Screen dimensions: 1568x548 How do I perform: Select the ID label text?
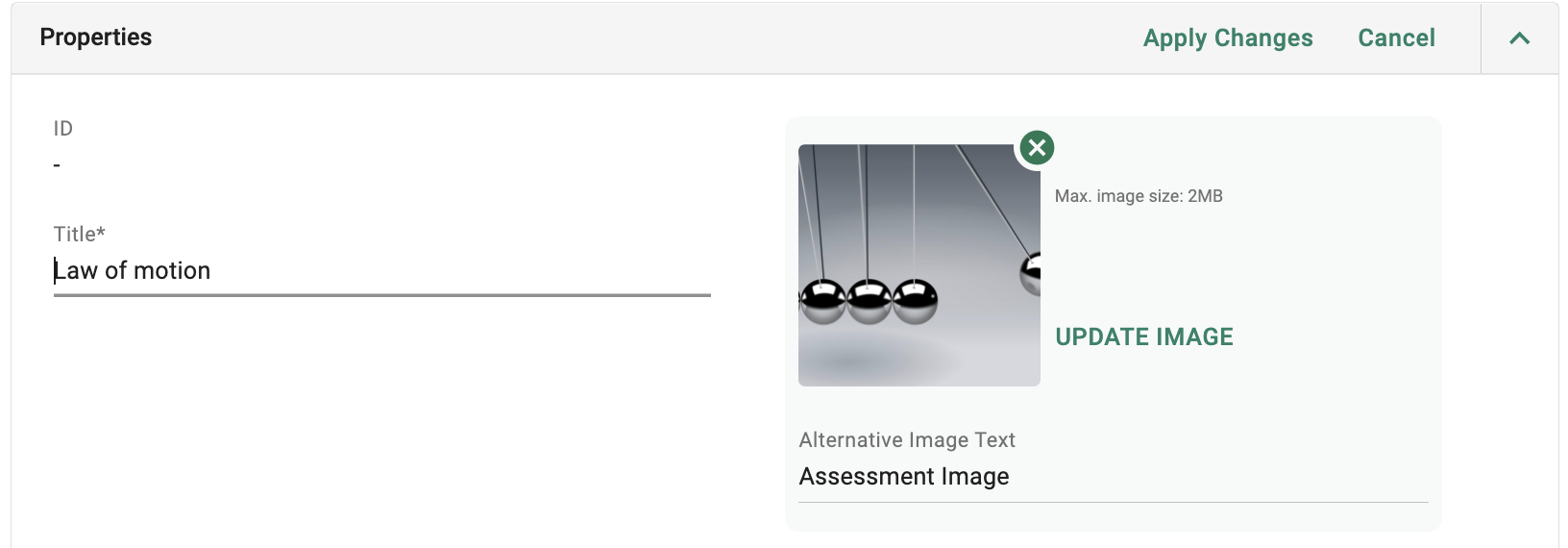(x=63, y=129)
